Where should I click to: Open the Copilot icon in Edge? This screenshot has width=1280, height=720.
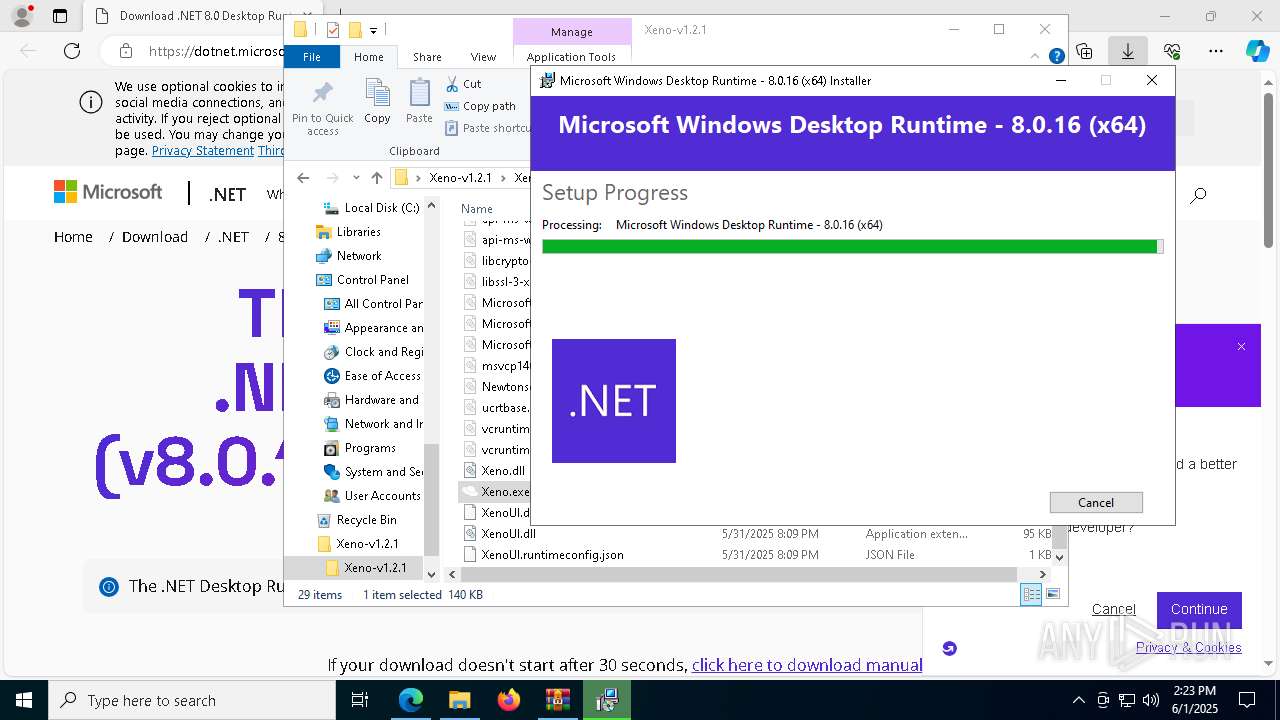[x=1258, y=51]
